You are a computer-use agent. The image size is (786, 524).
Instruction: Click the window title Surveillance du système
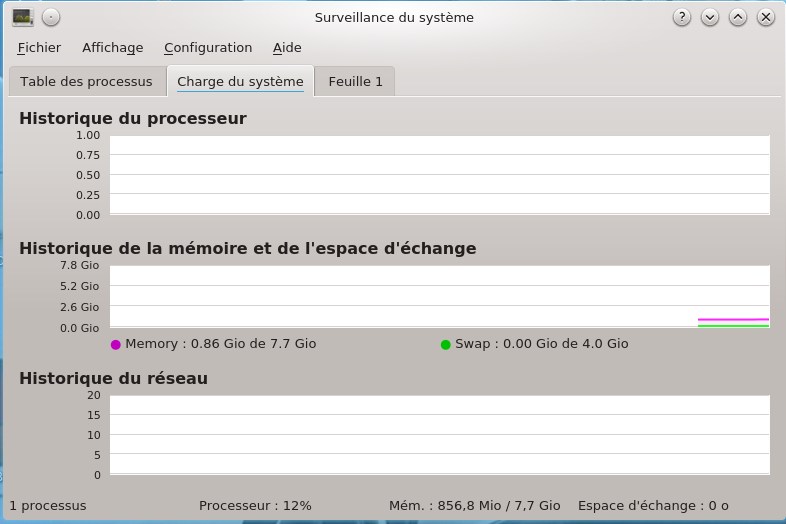coord(394,18)
